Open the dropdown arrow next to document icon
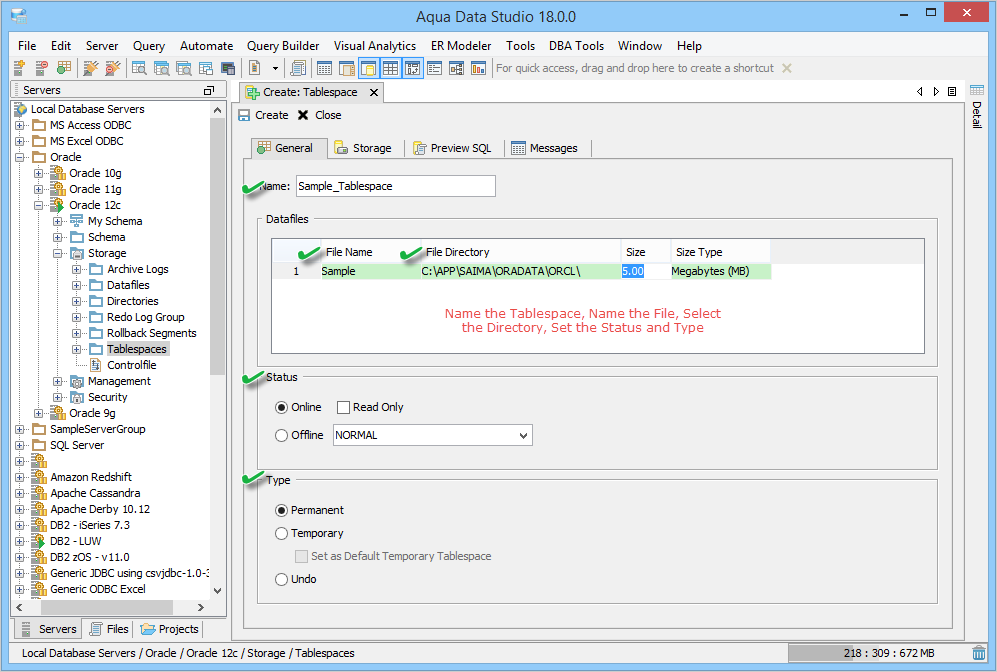Screen dimensions: 997x672 coord(275,68)
